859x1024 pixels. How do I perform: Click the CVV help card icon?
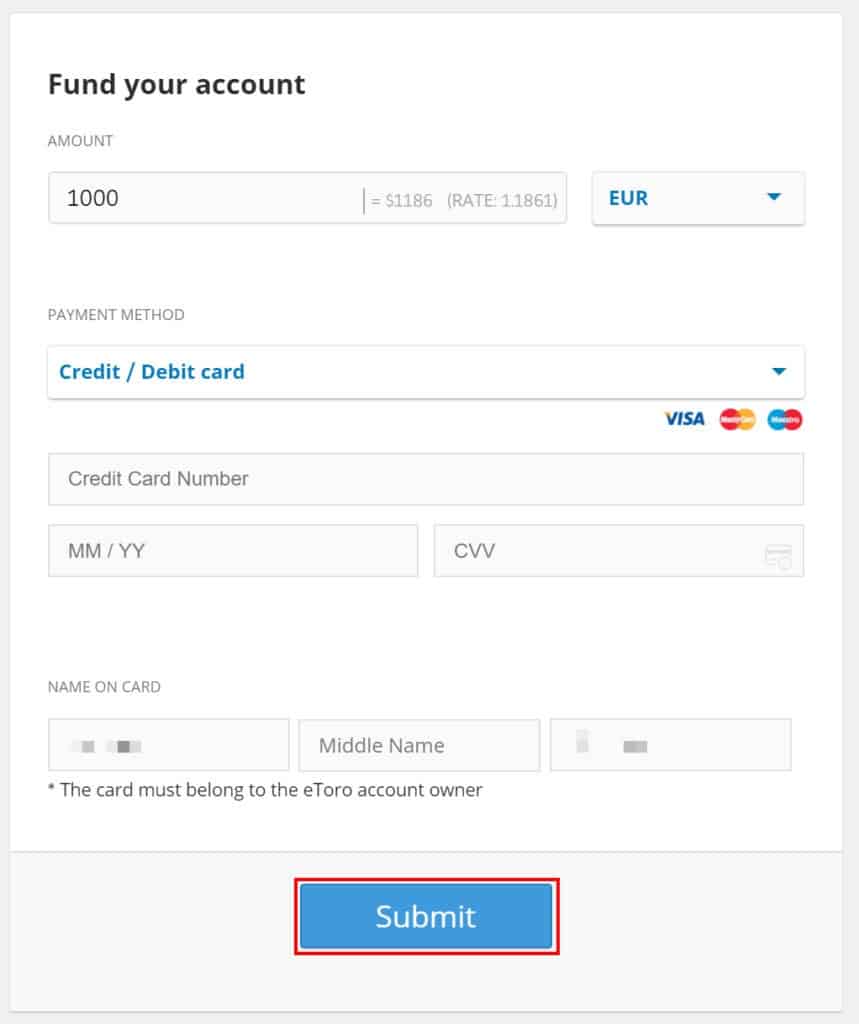[x=778, y=556]
